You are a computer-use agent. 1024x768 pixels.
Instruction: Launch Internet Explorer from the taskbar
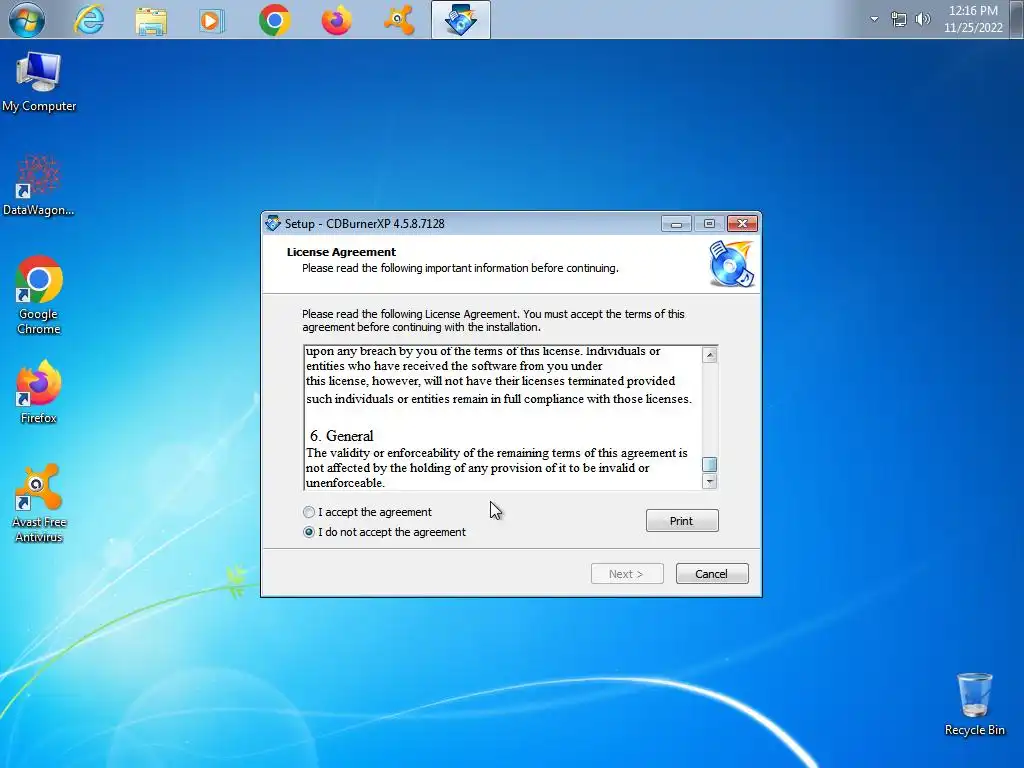click(89, 20)
